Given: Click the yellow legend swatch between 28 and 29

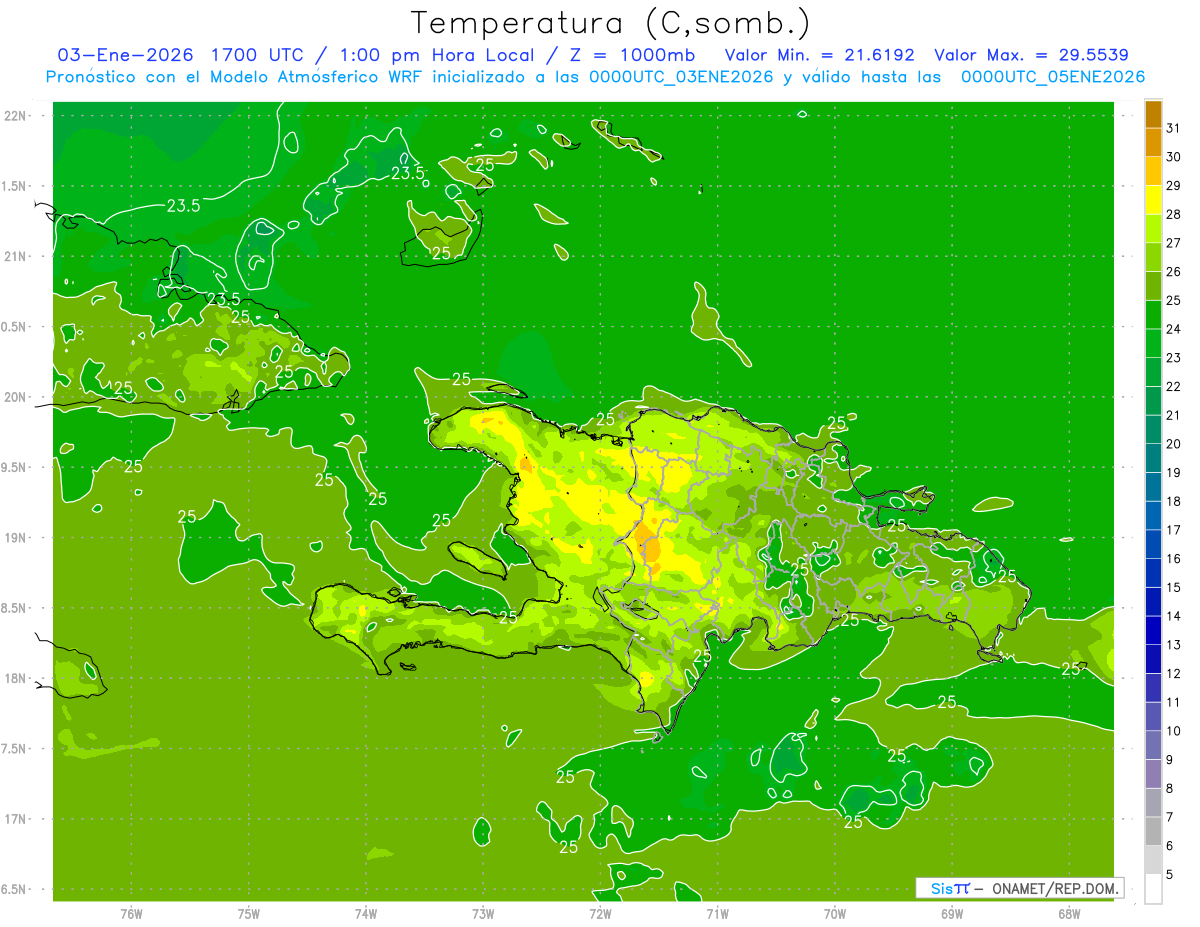Looking at the screenshot, I should [1153, 200].
